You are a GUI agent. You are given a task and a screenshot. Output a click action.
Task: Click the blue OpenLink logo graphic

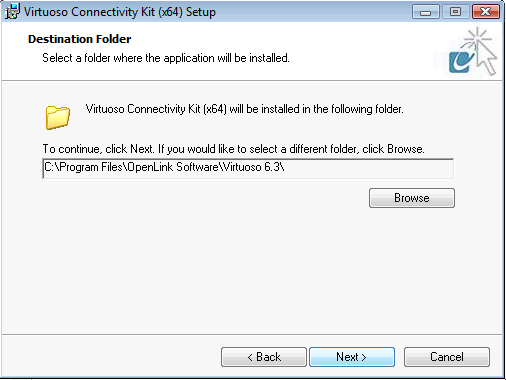[x=461, y=62]
